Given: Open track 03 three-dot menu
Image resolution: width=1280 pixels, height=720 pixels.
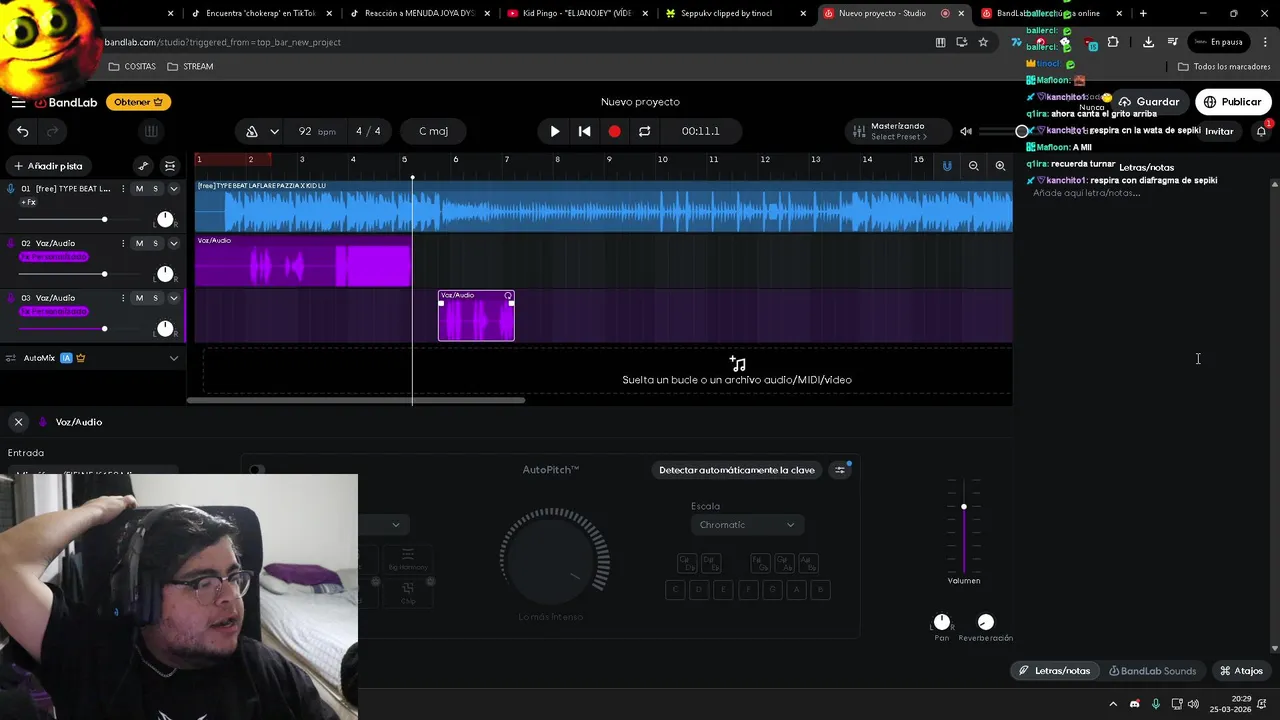Looking at the screenshot, I should click(123, 298).
